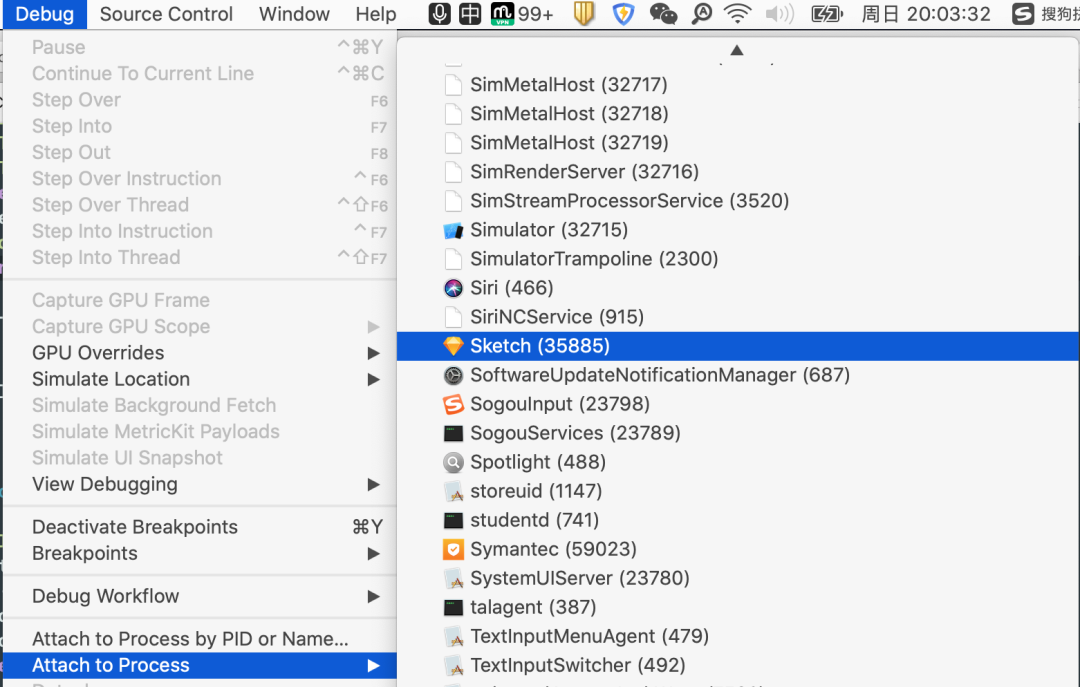
Task: Click the magnifier search menu bar icon
Action: pos(701,14)
